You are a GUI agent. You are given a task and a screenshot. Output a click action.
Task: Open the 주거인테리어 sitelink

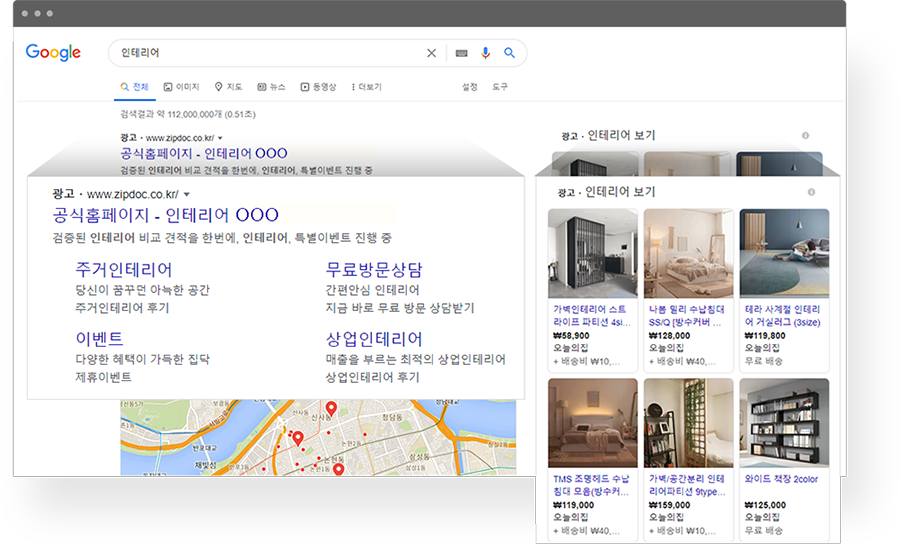(x=123, y=270)
